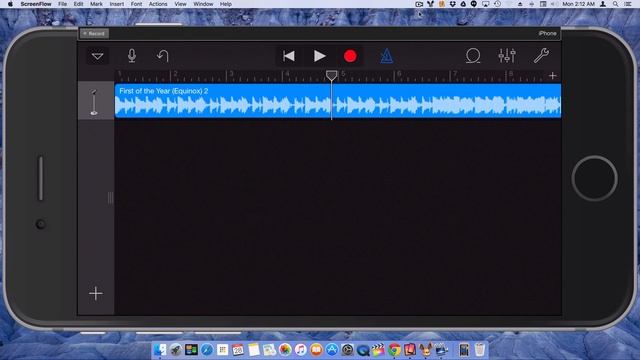Add song section with ruler plus button
This screenshot has width=640, height=360.
tap(552, 76)
